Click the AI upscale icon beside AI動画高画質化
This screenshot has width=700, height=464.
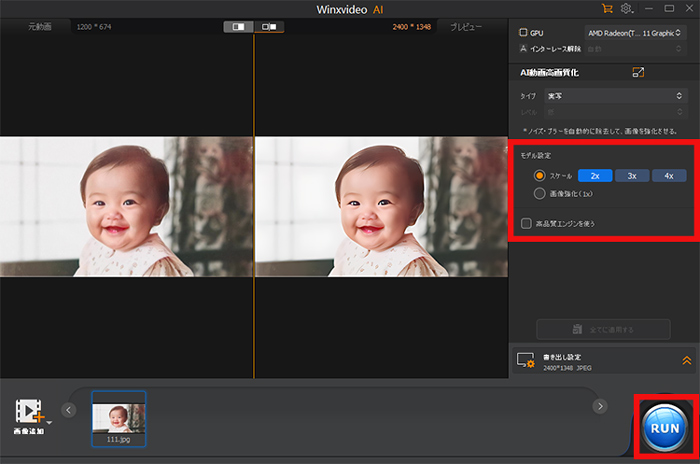(639, 73)
